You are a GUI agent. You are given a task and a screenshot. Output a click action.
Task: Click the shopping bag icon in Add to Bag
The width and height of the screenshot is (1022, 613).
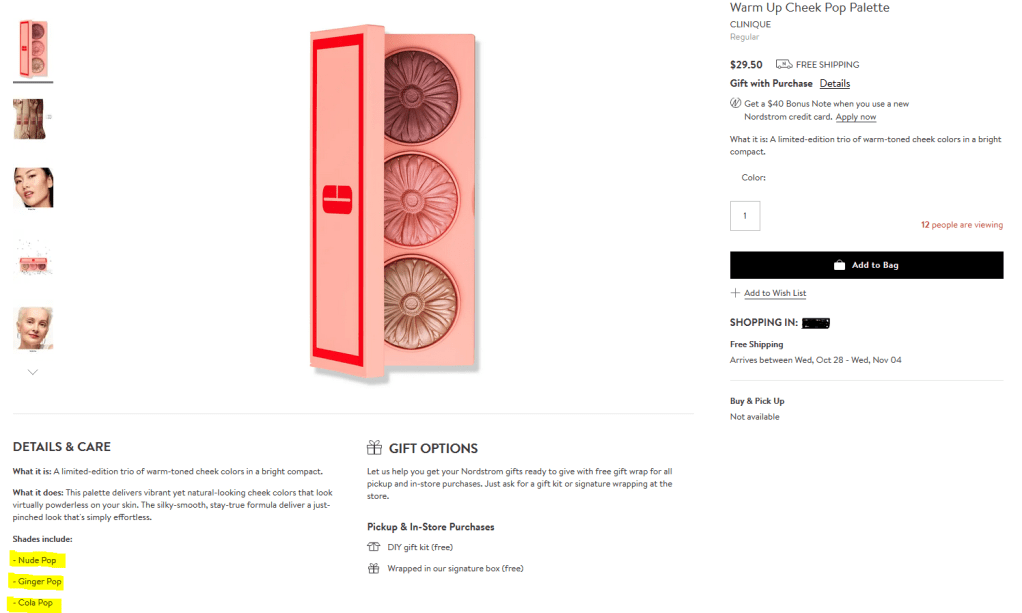(840, 265)
